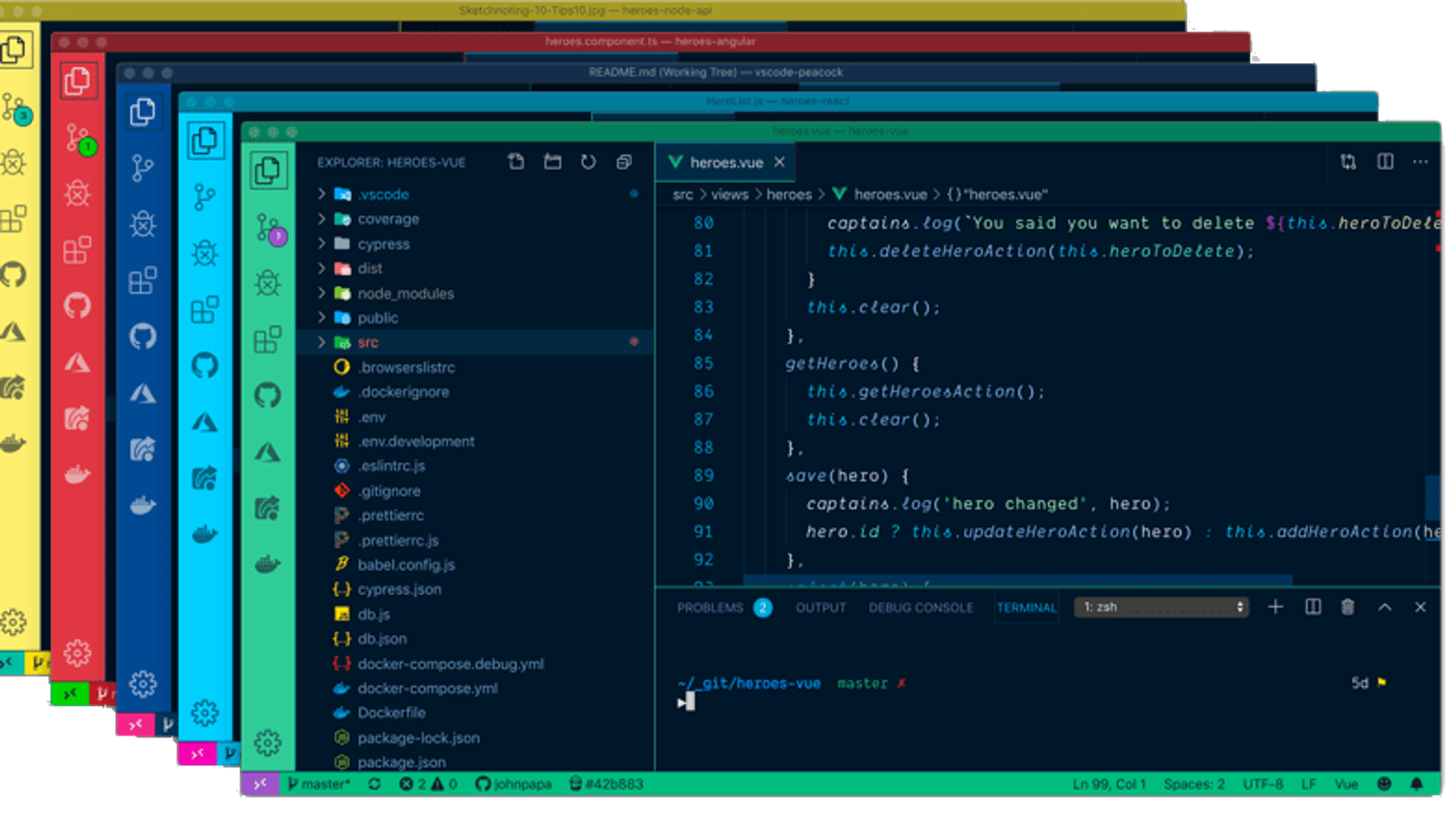Screen dimensions: 1456x819
Task: Click errors and warnings status indicator
Action: (428, 784)
